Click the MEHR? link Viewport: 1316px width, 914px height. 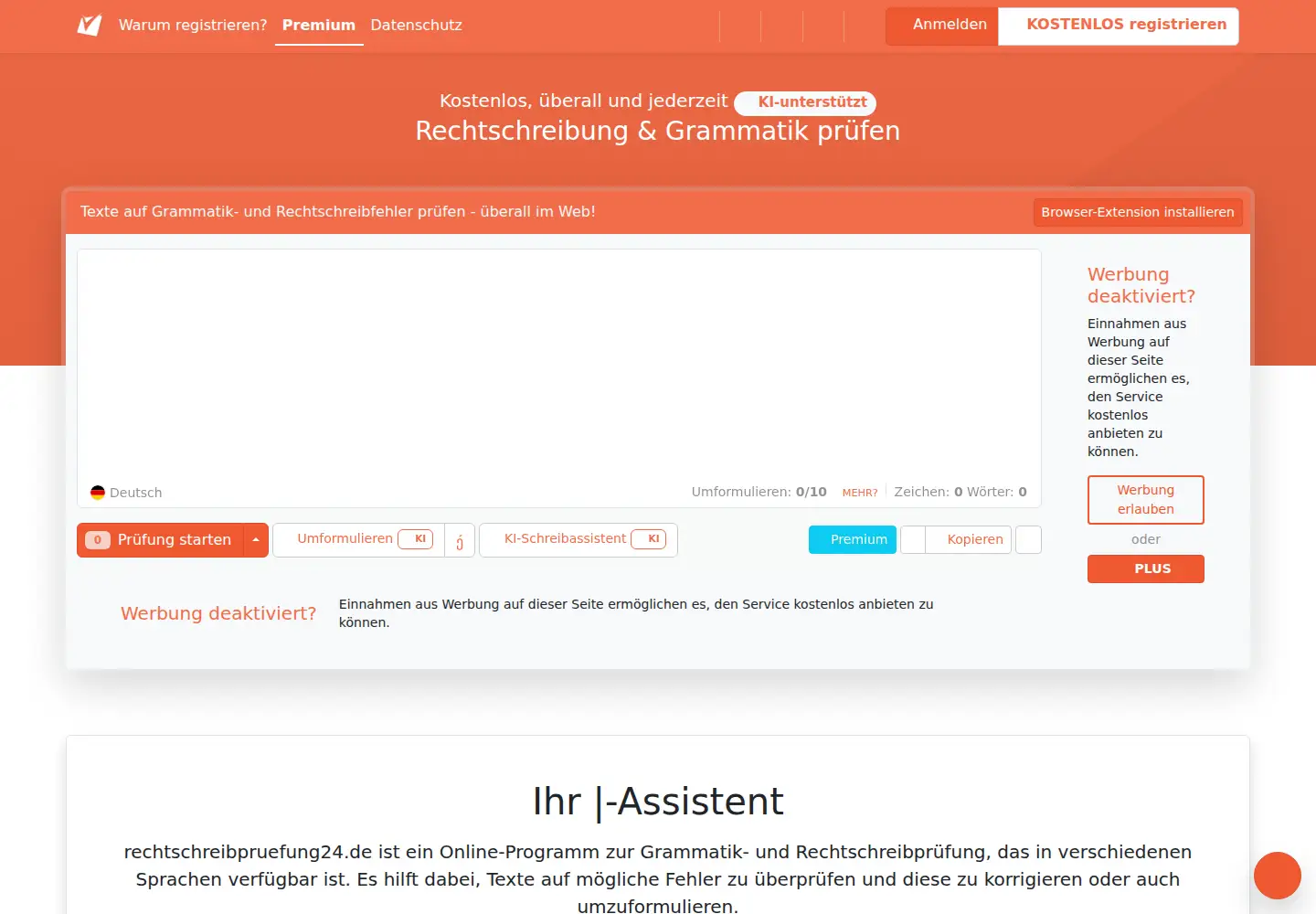[860, 493]
